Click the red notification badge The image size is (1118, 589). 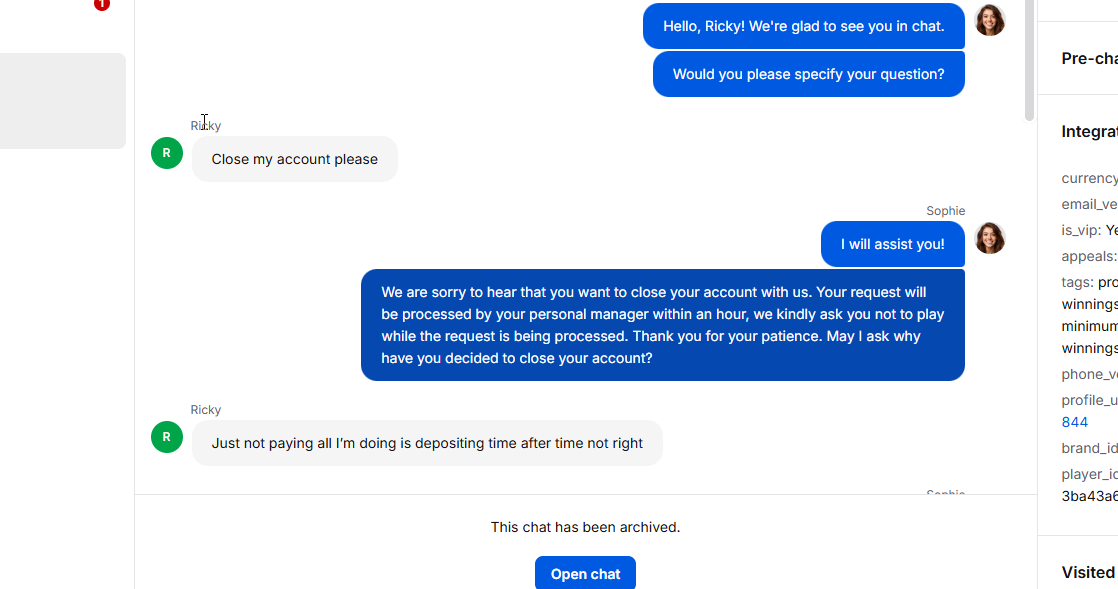click(102, 4)
